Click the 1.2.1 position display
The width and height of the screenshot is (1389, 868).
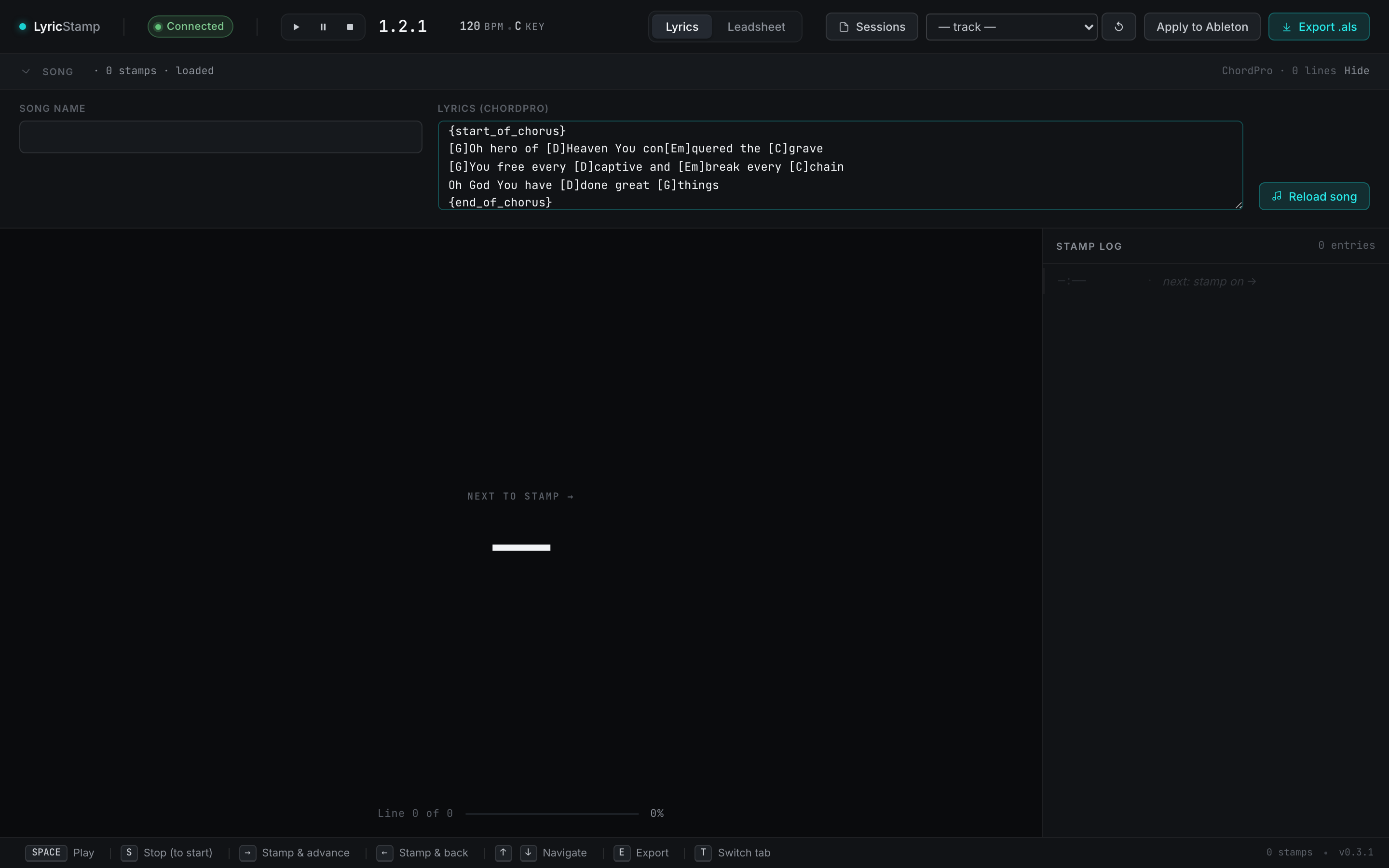tap(403, 27)
